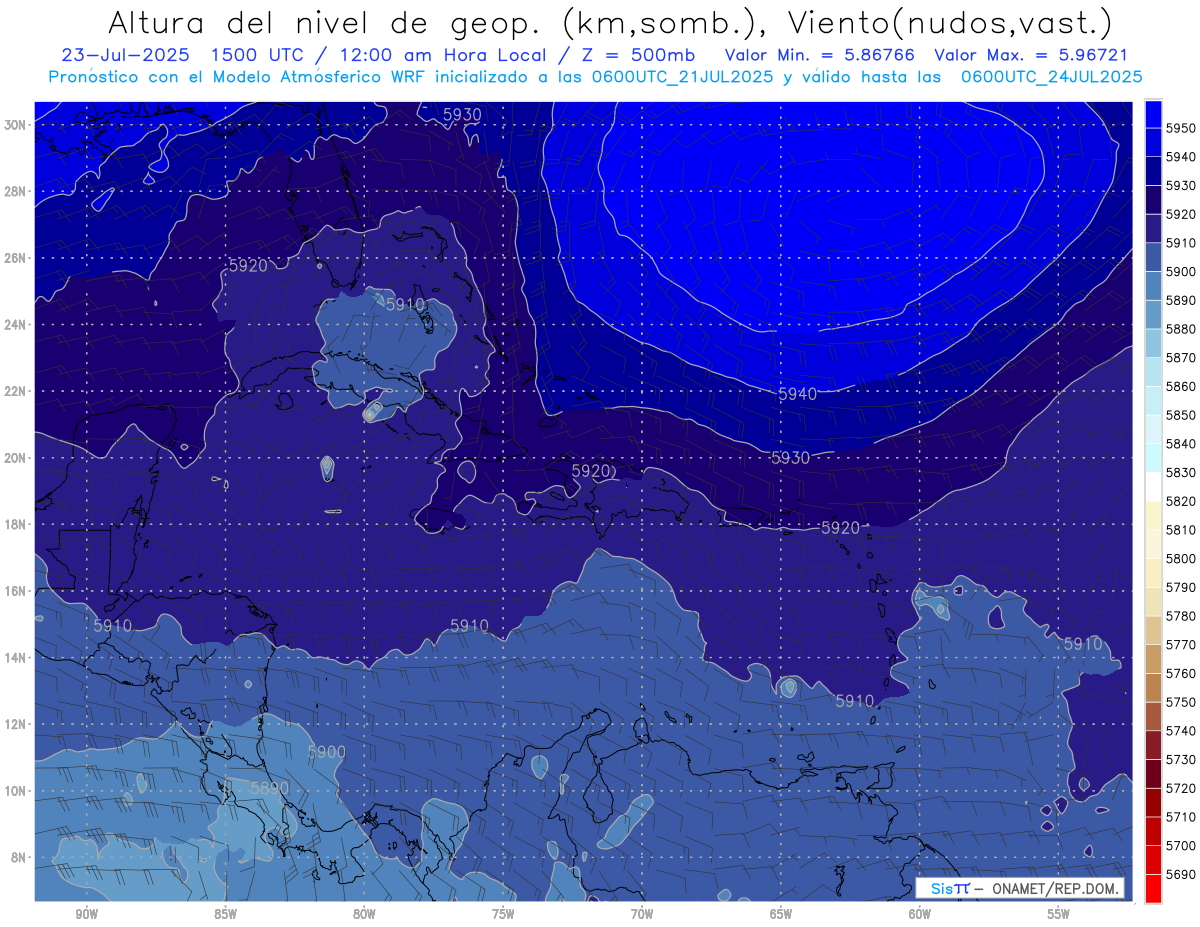Click the ONAMET/REP.DOM. logo box

[x=1020, y=888]
